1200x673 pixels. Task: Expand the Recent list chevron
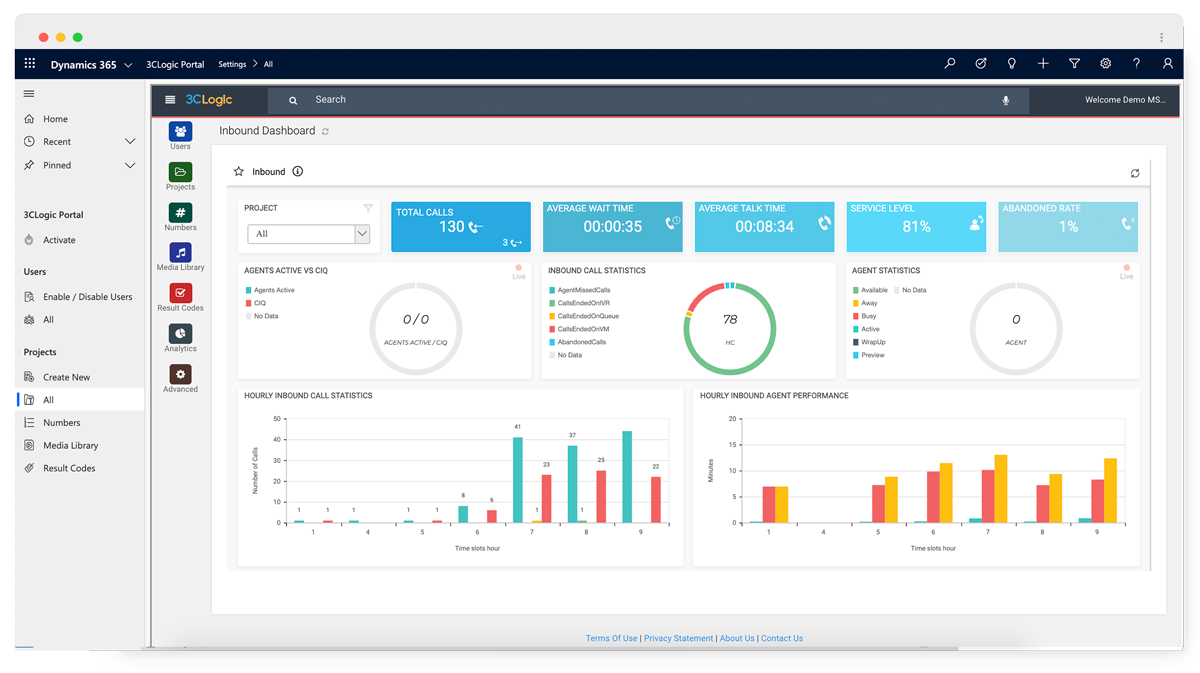[x=130, y=142]
